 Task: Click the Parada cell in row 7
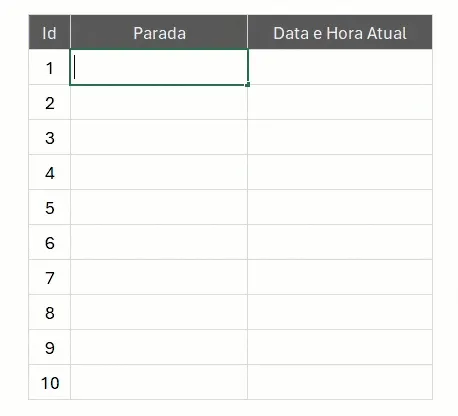[159, 277]
